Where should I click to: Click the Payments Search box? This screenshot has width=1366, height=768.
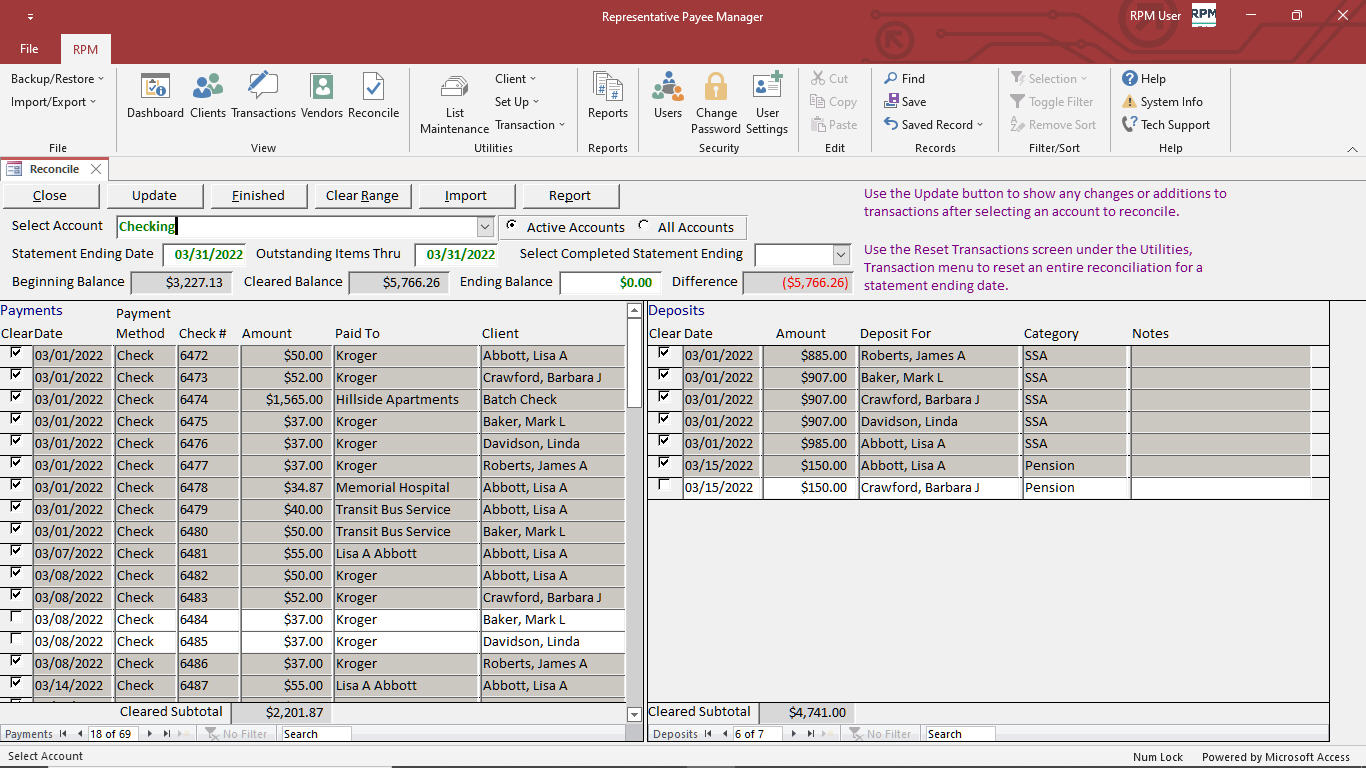tap(315, 734)
